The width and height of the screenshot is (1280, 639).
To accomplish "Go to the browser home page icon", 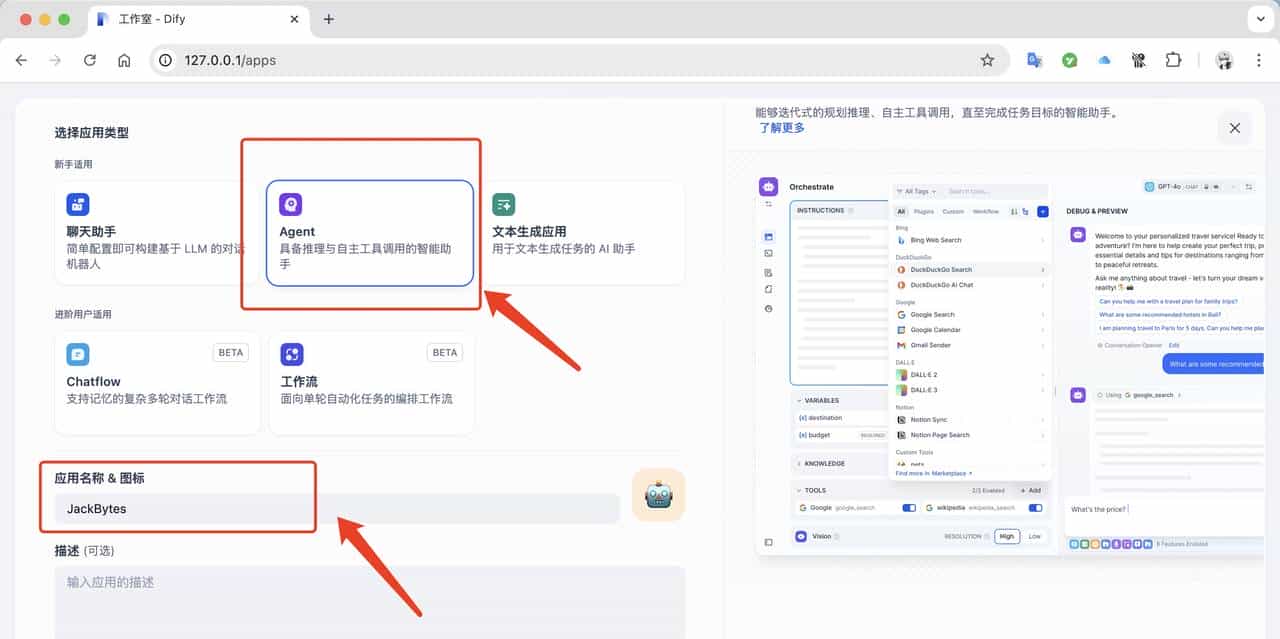I will (x=124, y=60).
